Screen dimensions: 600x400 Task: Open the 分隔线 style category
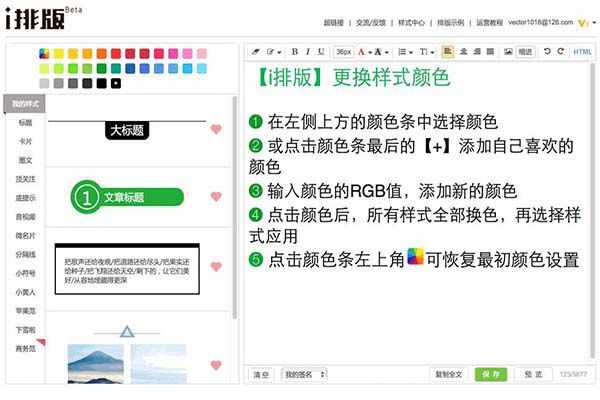[x=26, y=254]
